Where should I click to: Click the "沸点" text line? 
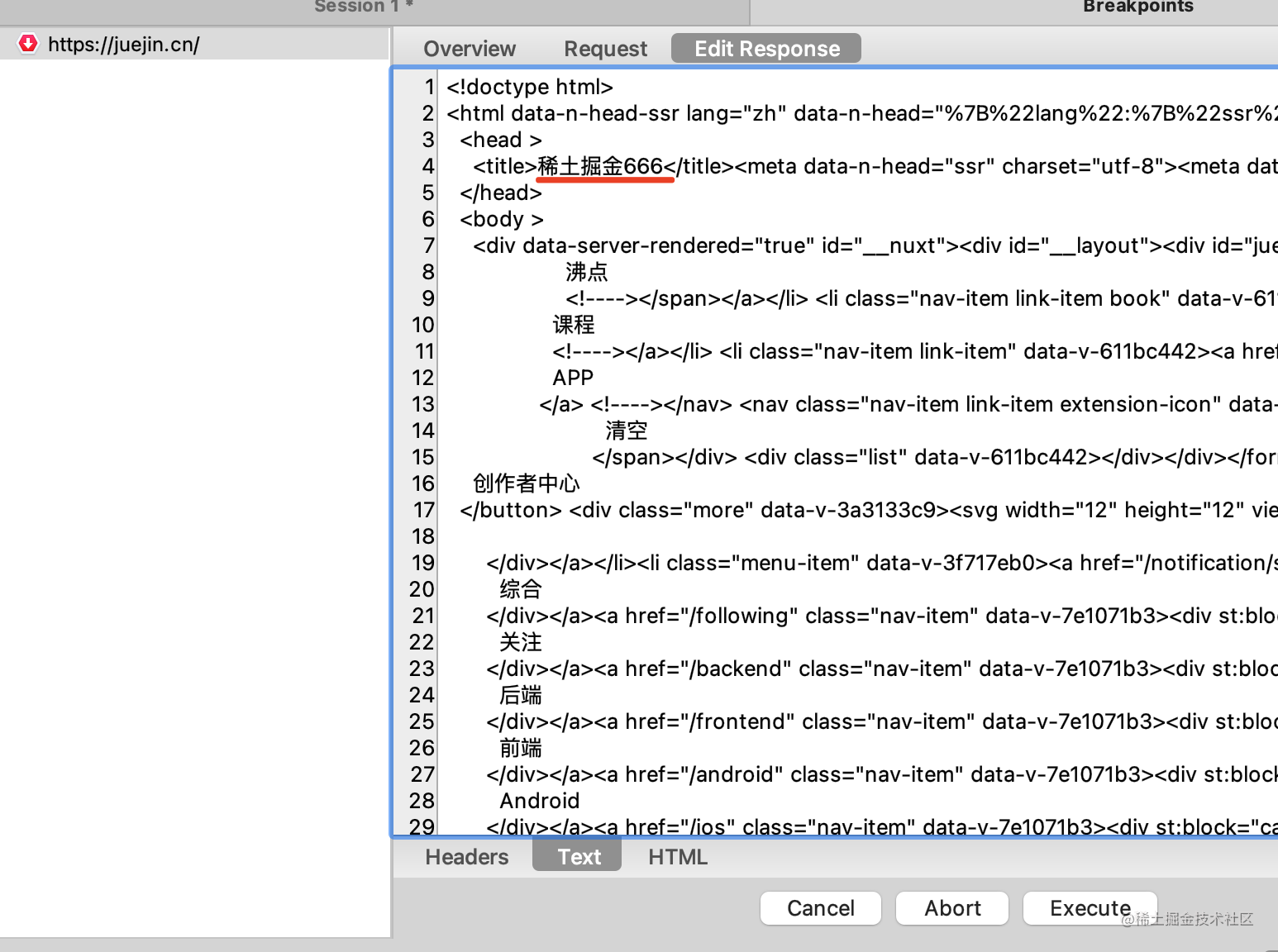(x=587, y=272)
